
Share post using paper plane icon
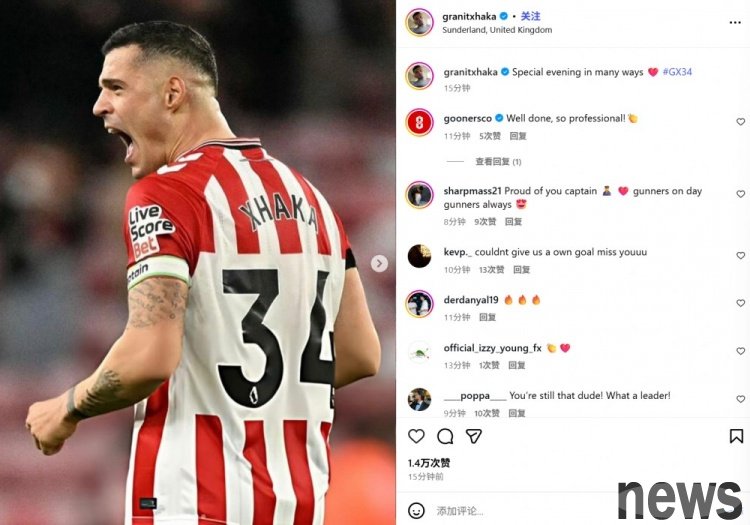474,436
